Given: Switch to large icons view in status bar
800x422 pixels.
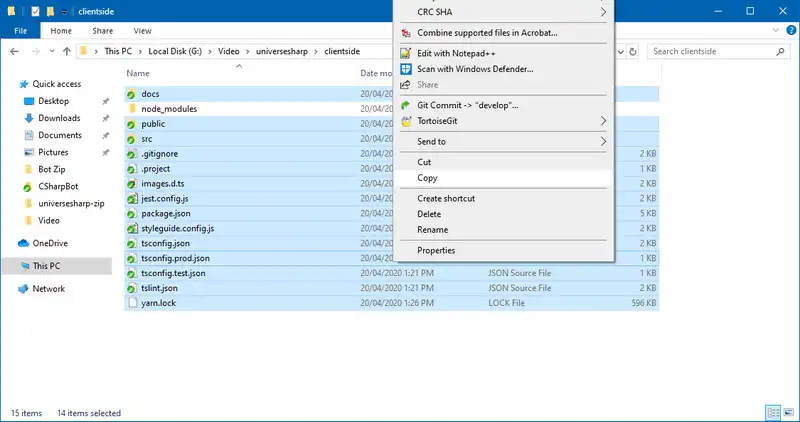Looking at the screenshot, I should [788, 412].
